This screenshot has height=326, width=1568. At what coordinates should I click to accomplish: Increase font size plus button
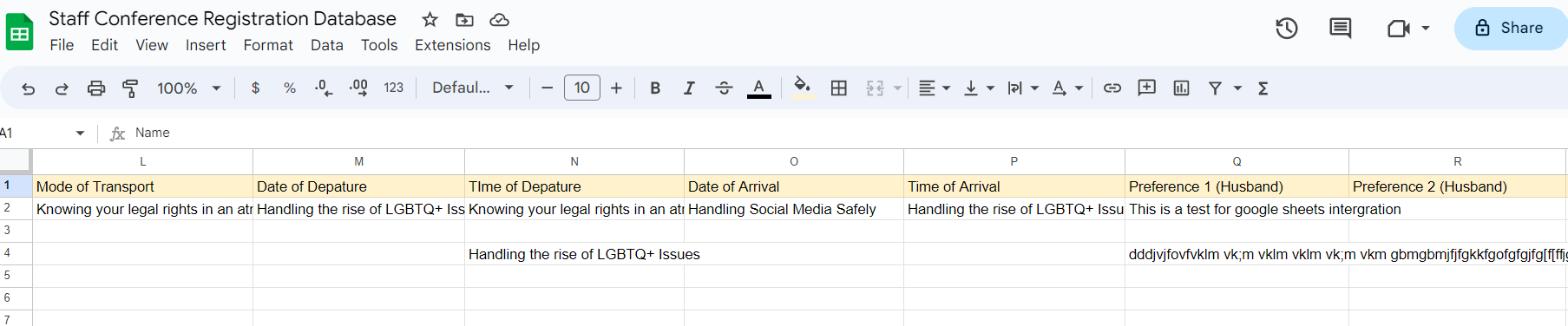[616, 88]
